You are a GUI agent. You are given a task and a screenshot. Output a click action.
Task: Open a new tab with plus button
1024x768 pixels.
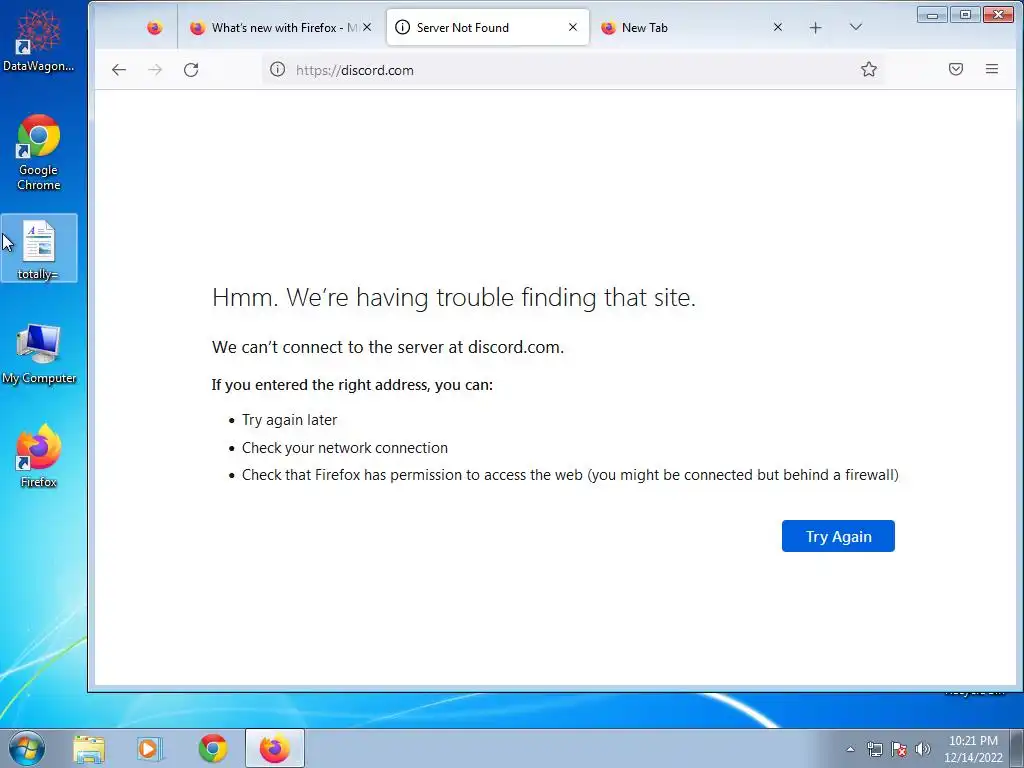[x=815, y=27]
